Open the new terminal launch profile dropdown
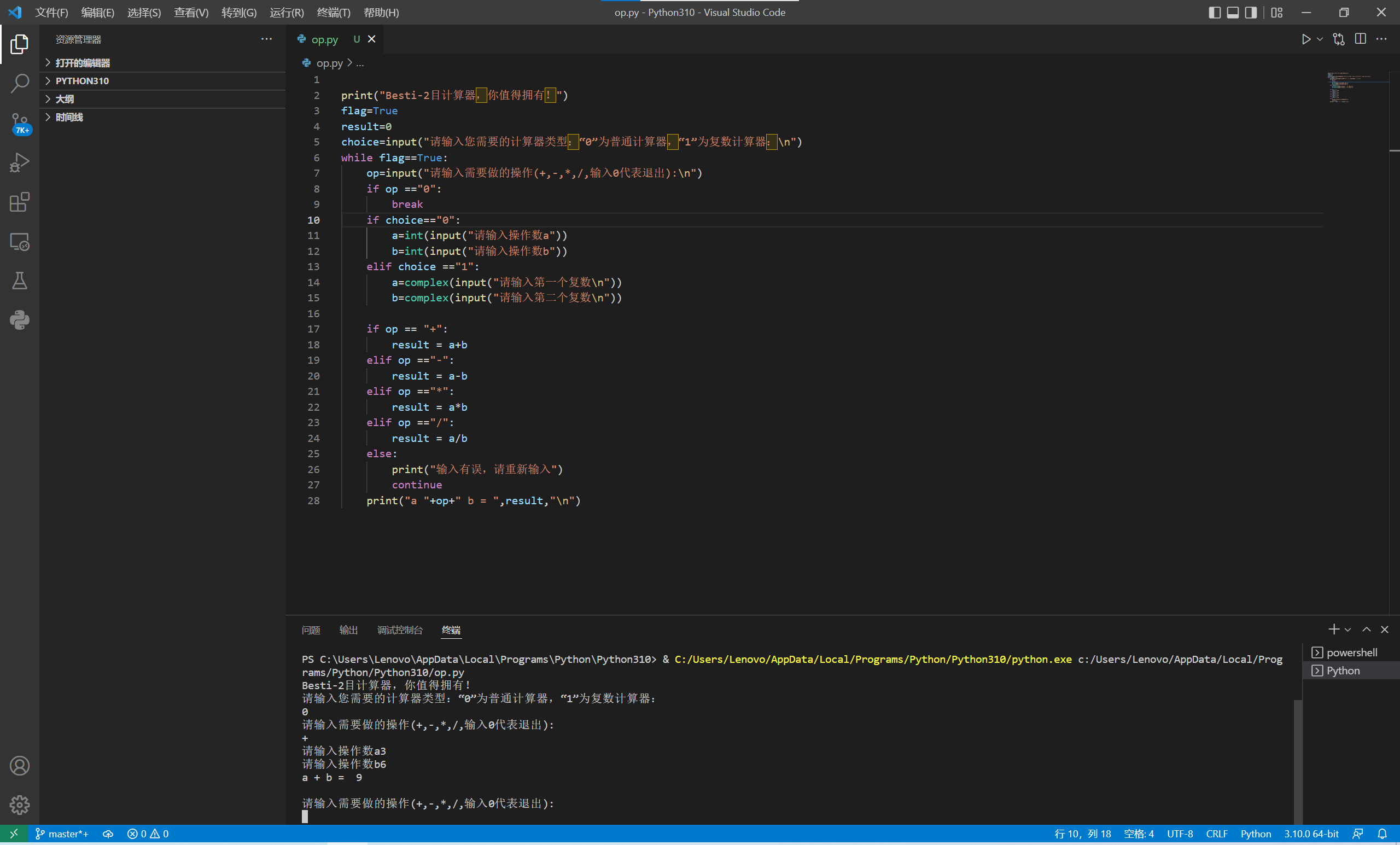The width and height of the screenshot is (1400, 845). tap(1347, 630)
